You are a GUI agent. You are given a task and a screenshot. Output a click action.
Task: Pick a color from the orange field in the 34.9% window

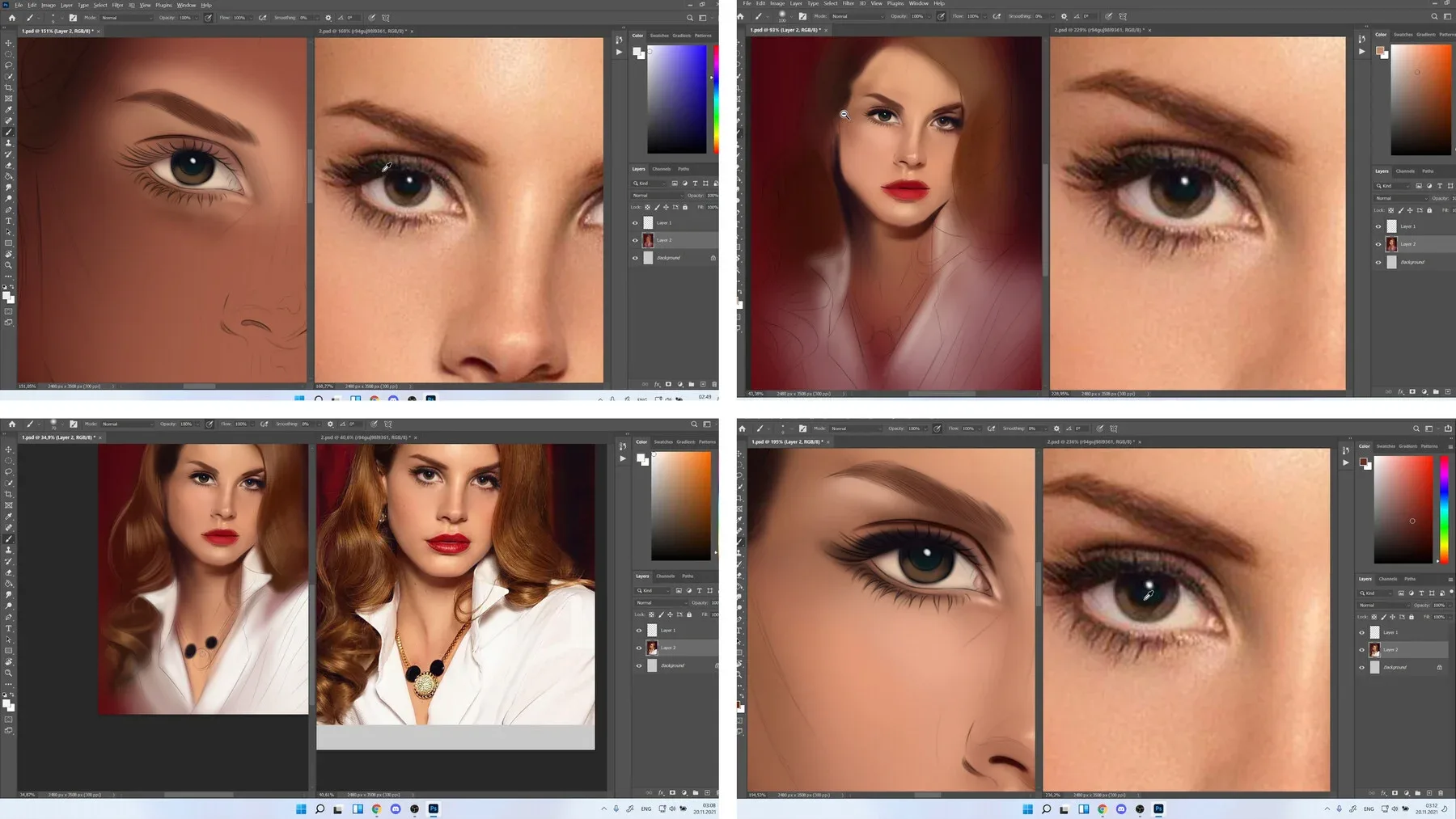(x=681, y=505)
